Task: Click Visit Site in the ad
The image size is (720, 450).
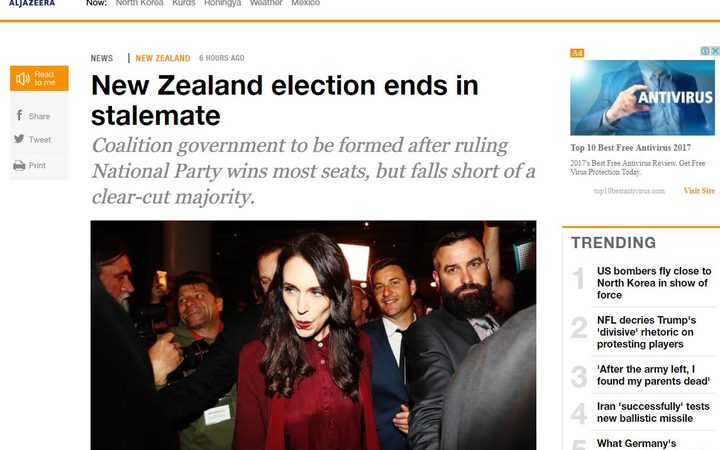Action: 699,191
